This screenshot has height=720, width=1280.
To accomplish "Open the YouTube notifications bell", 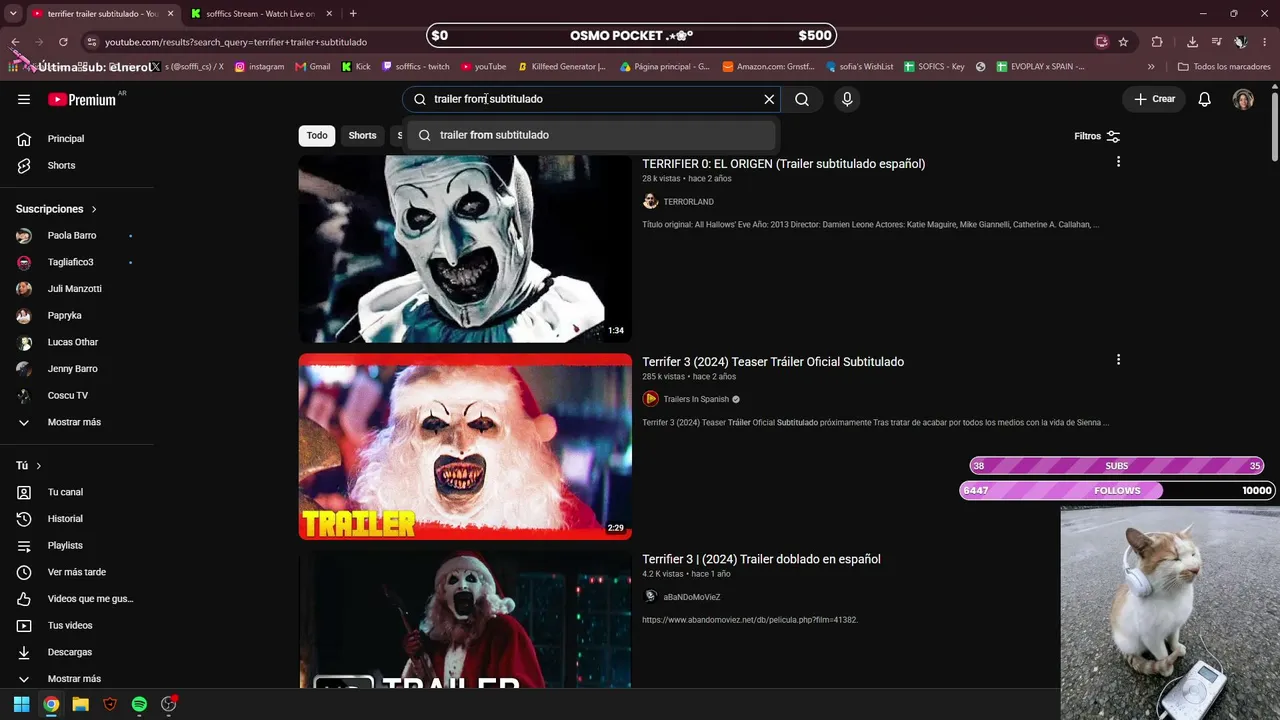I will 1205,99.
